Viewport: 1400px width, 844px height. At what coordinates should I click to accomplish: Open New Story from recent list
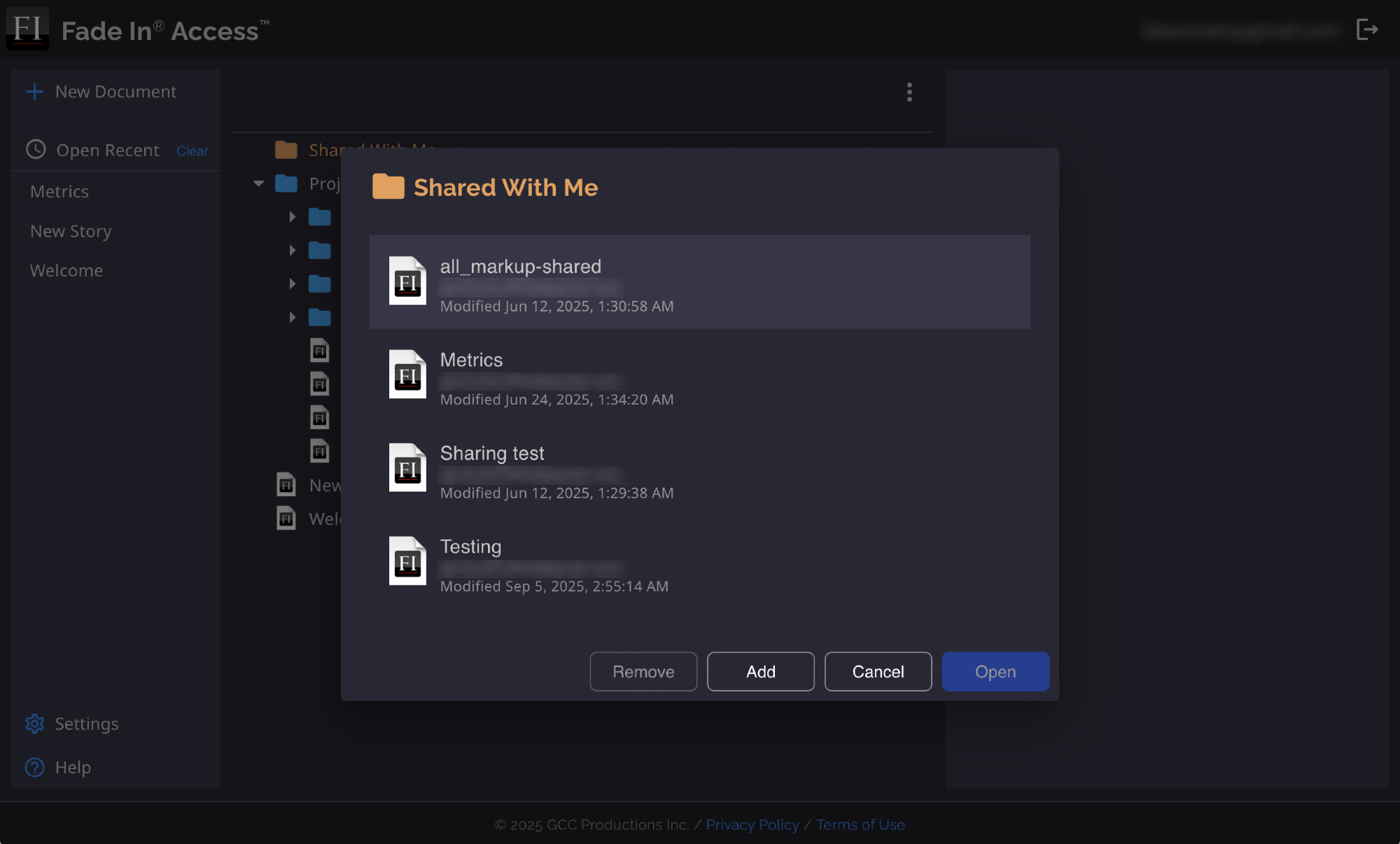(71, 232)
